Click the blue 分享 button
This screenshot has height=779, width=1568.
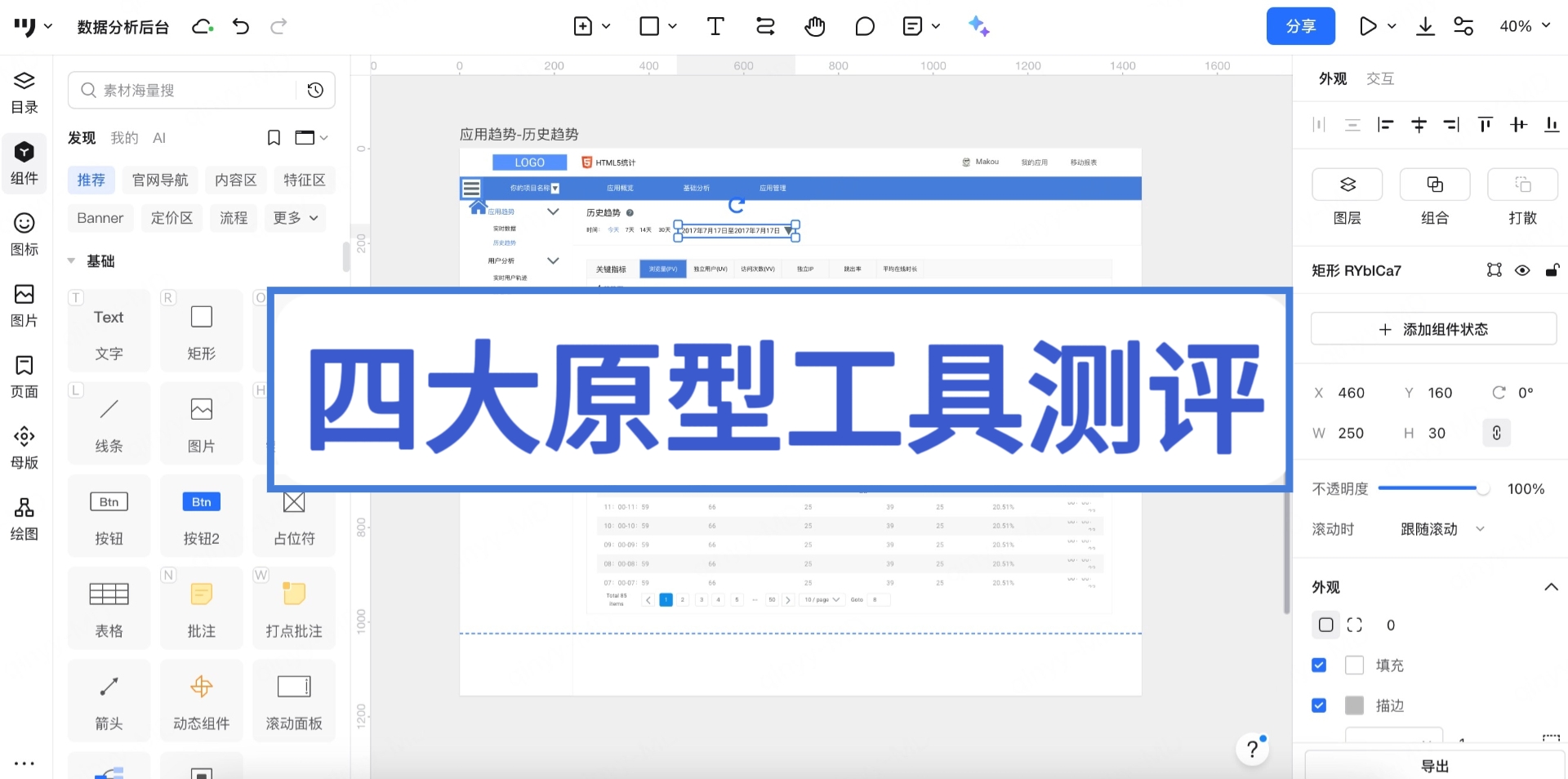point(1300,26)
